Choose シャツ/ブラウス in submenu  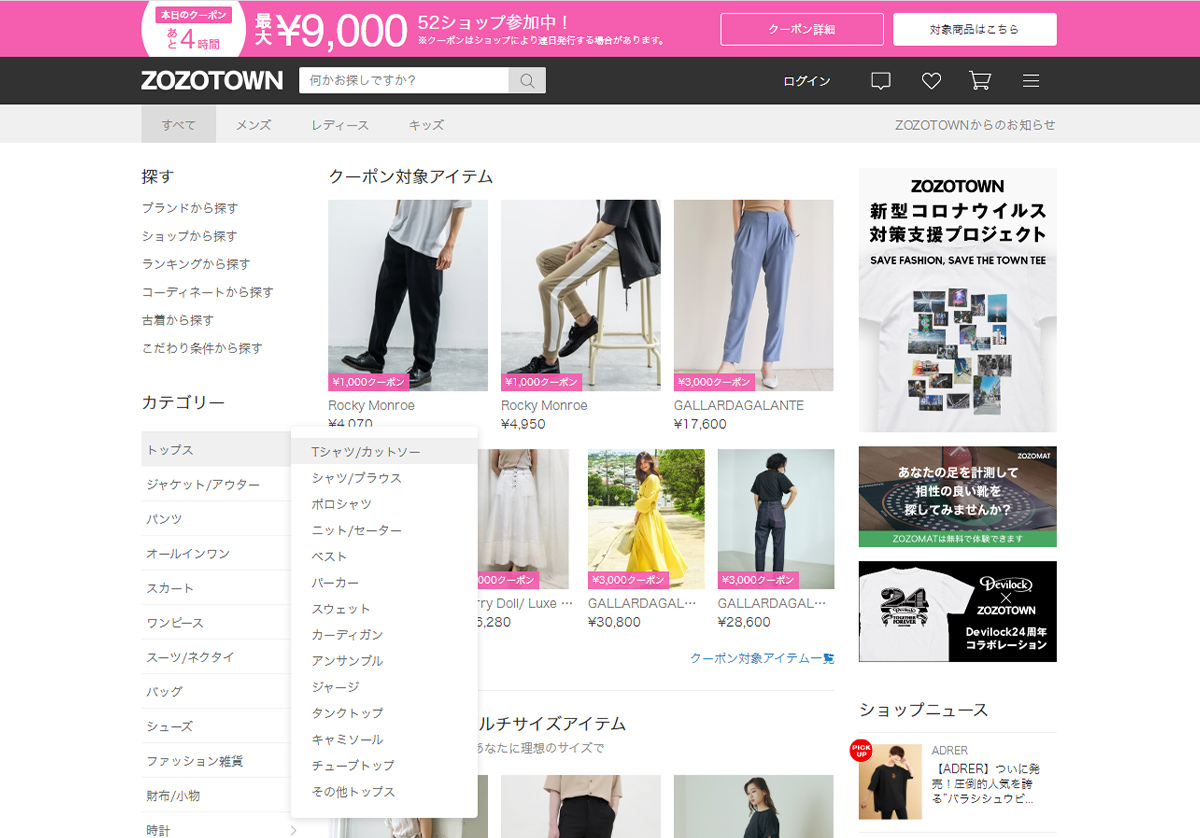tap(385, 478)
